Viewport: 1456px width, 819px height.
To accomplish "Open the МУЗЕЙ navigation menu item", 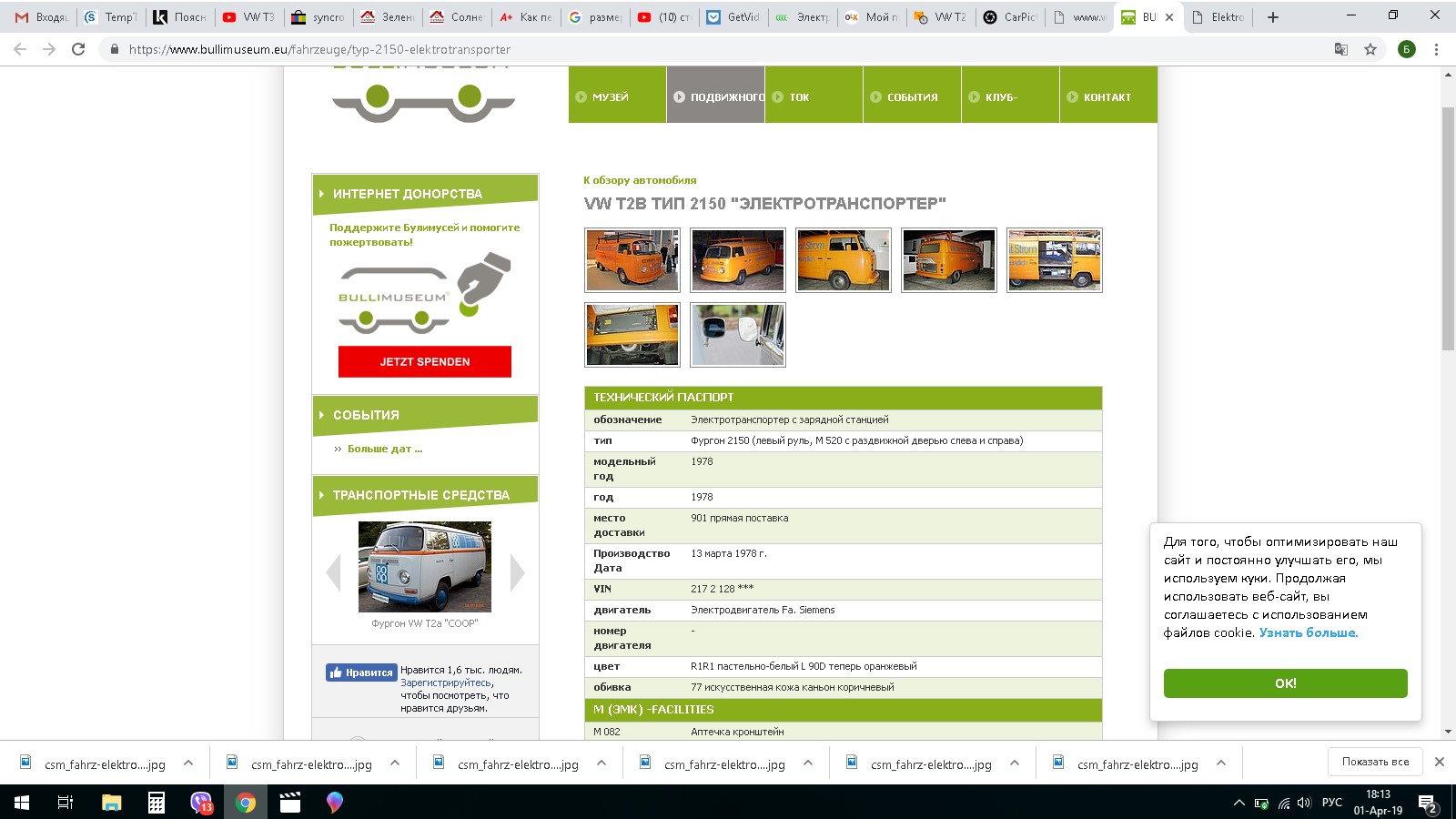I will tap(611, 97).
